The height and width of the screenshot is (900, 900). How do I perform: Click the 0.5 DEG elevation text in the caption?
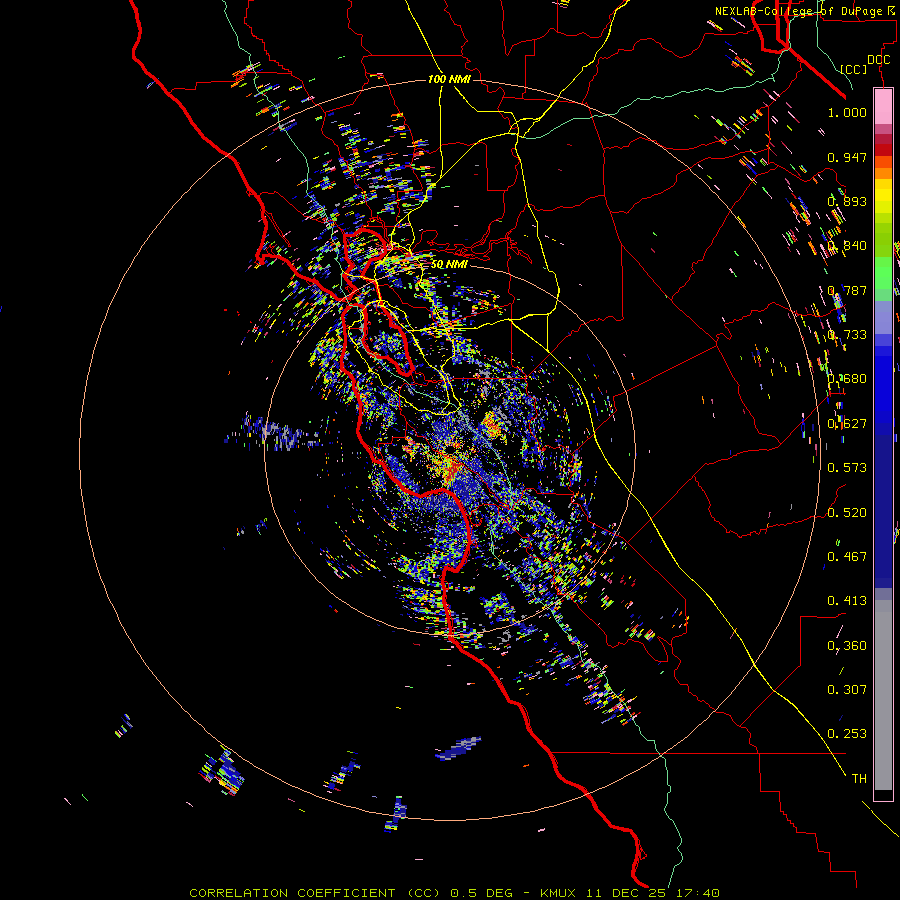(481, 893)
